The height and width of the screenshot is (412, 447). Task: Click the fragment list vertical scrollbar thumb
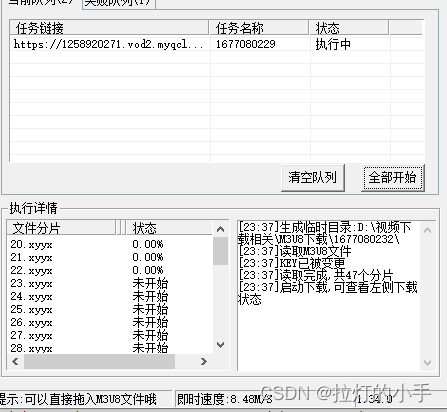pos(220,251)
